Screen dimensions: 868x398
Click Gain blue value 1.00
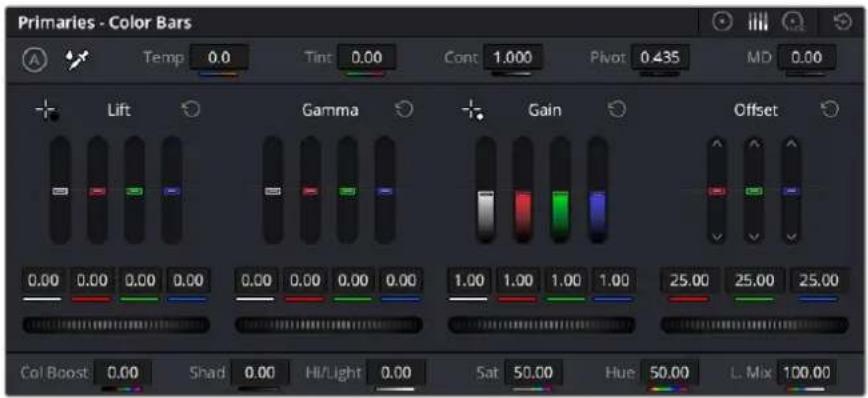click(613, 281)
